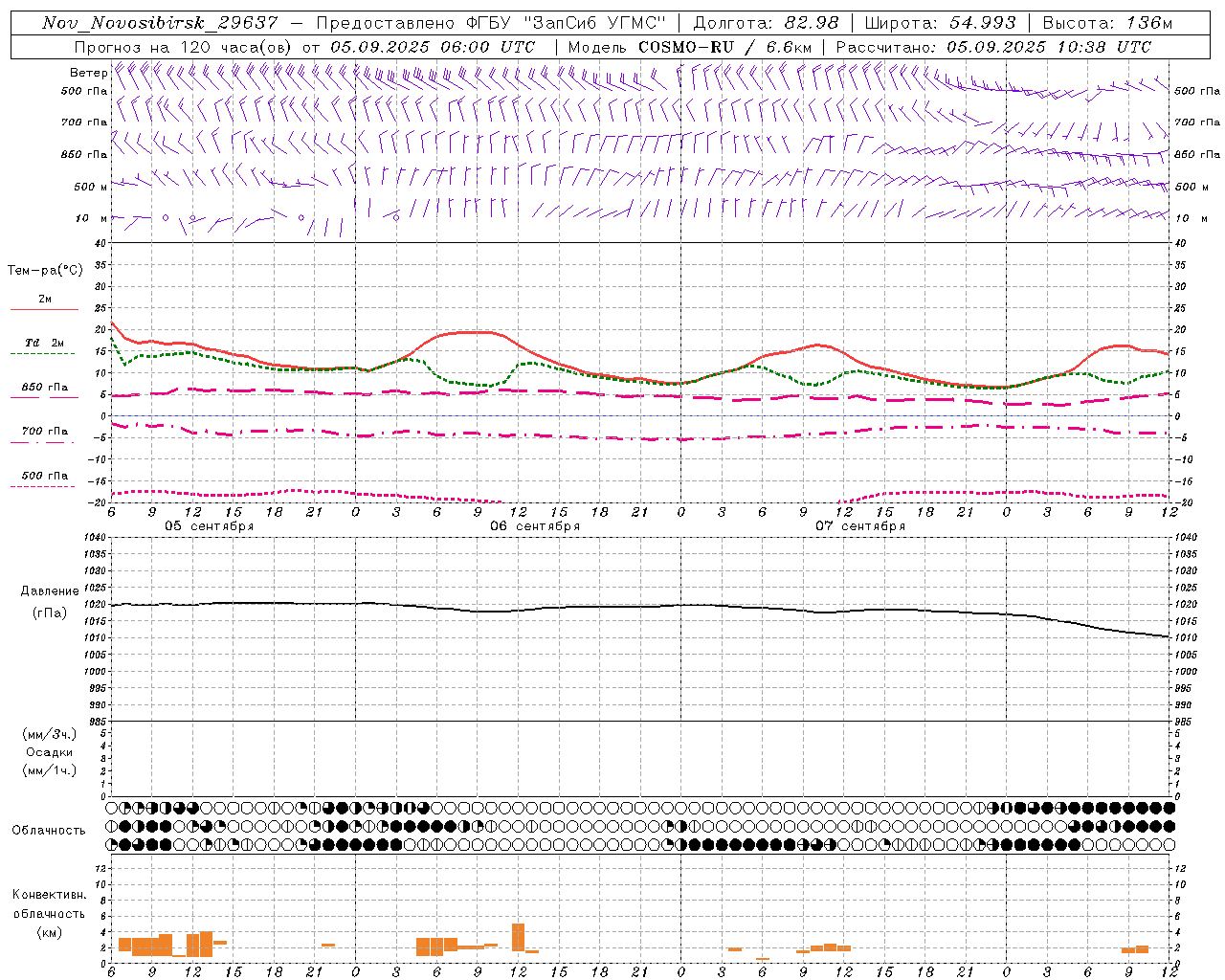Click the Тем-ра(°C) panel label
This screenshot has width=1225, height=980.
45,271
